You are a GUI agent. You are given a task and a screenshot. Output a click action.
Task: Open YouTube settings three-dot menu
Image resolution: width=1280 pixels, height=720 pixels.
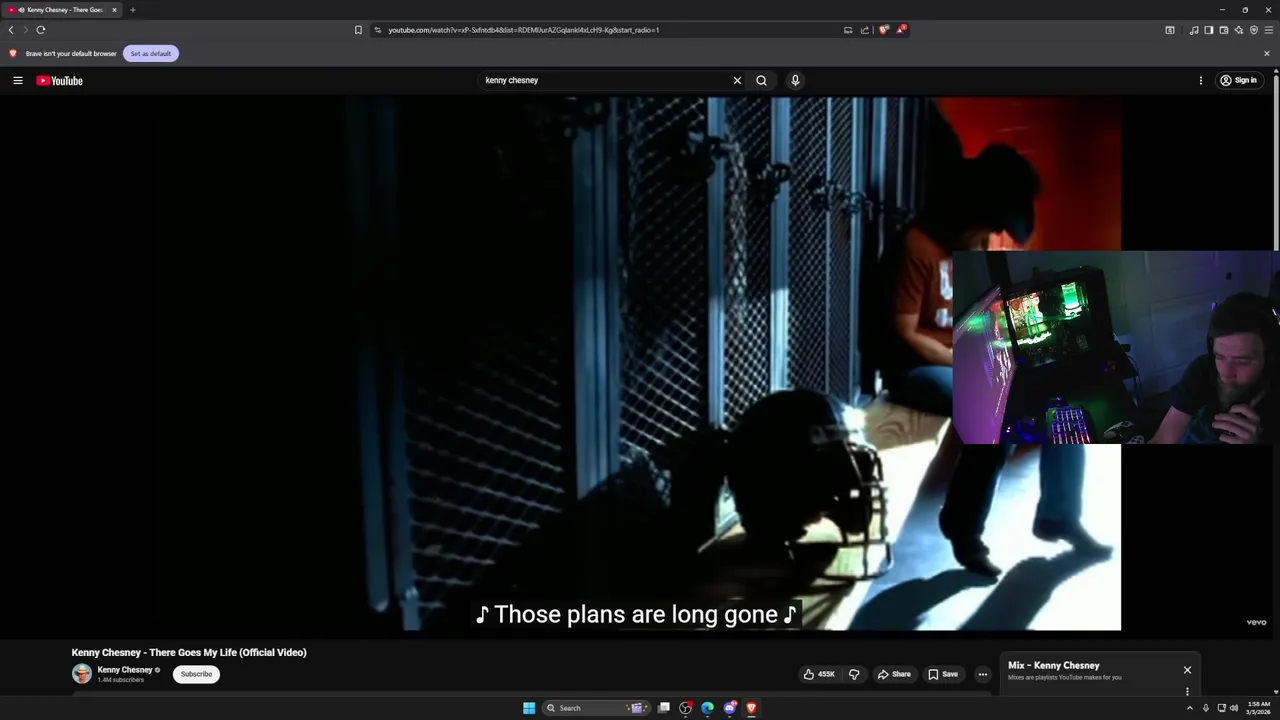[1201, 80]
